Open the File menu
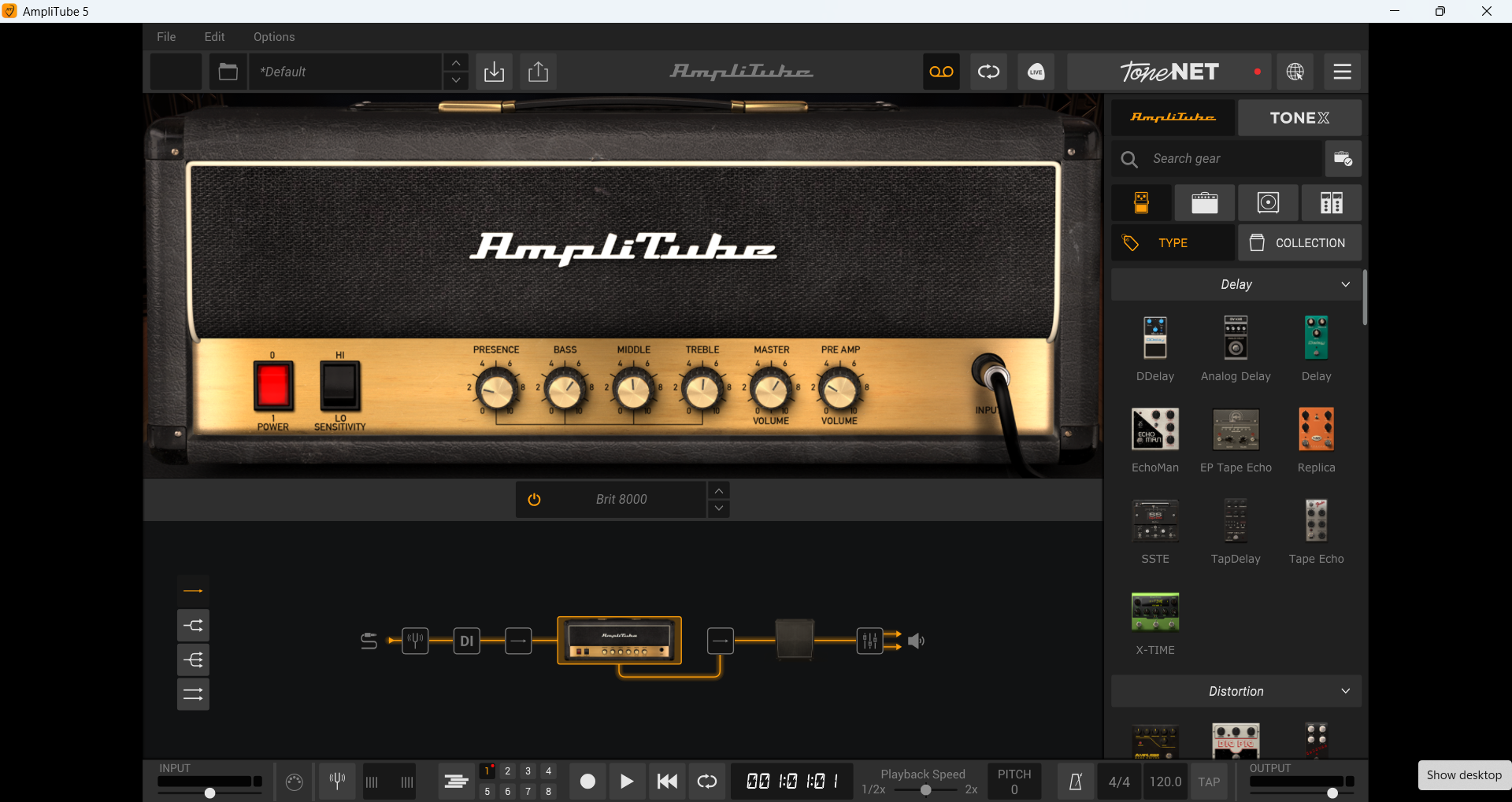 click(x=166, y=37)
